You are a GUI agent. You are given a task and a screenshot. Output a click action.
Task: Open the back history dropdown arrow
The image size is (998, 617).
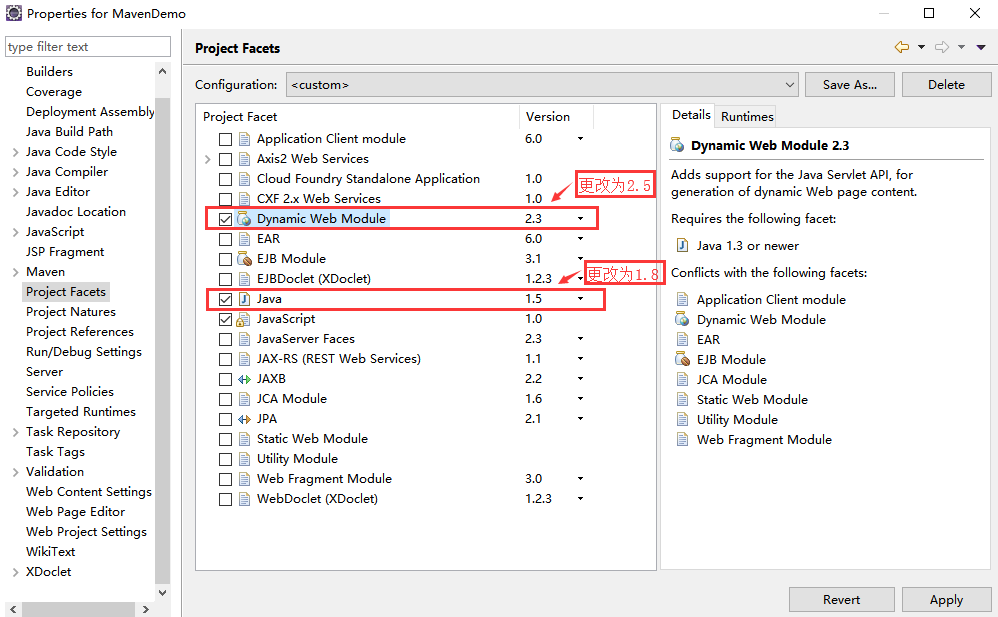point(921,47)
